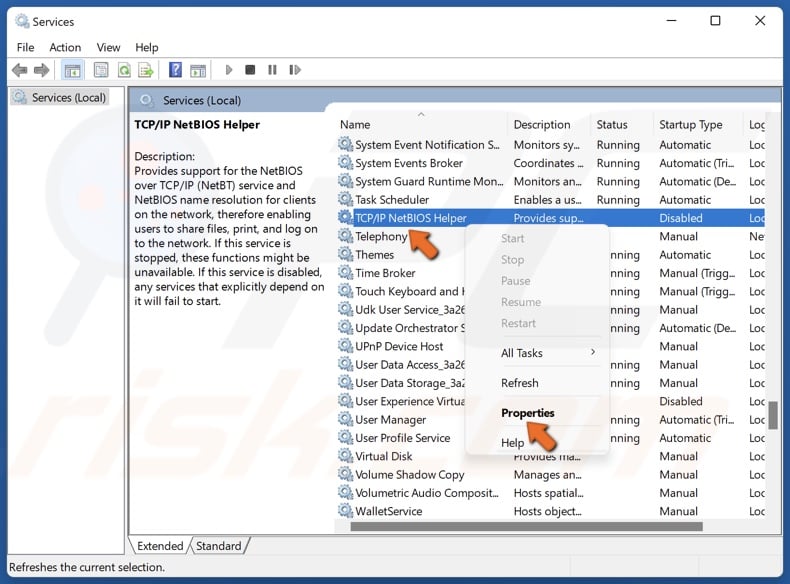Image resolution: width=790 pixels, height=584 pixels.
Task: Open the Action menu
Action: pos(65,47)
